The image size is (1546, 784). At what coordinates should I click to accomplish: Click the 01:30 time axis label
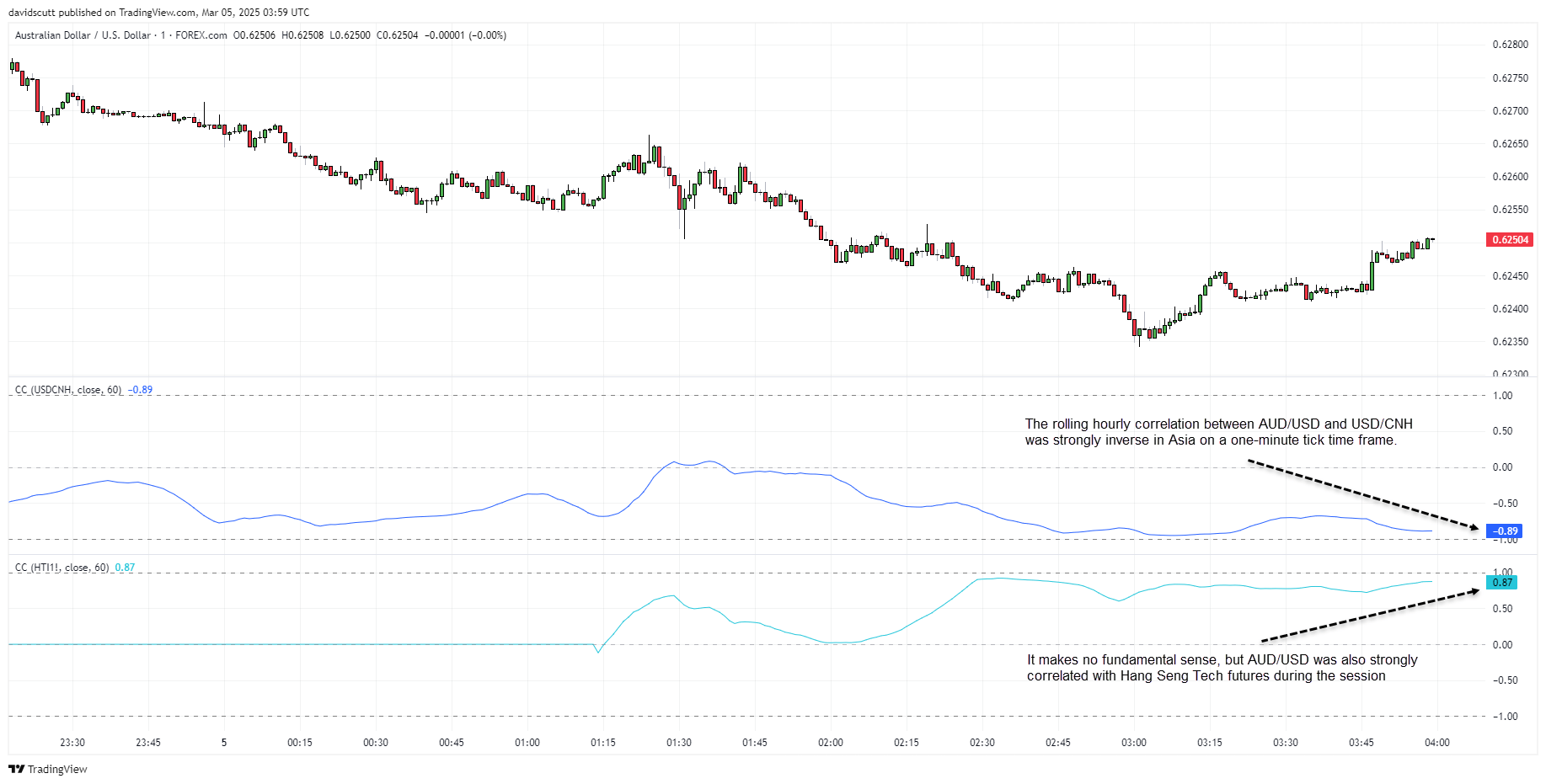click(679, 743)
